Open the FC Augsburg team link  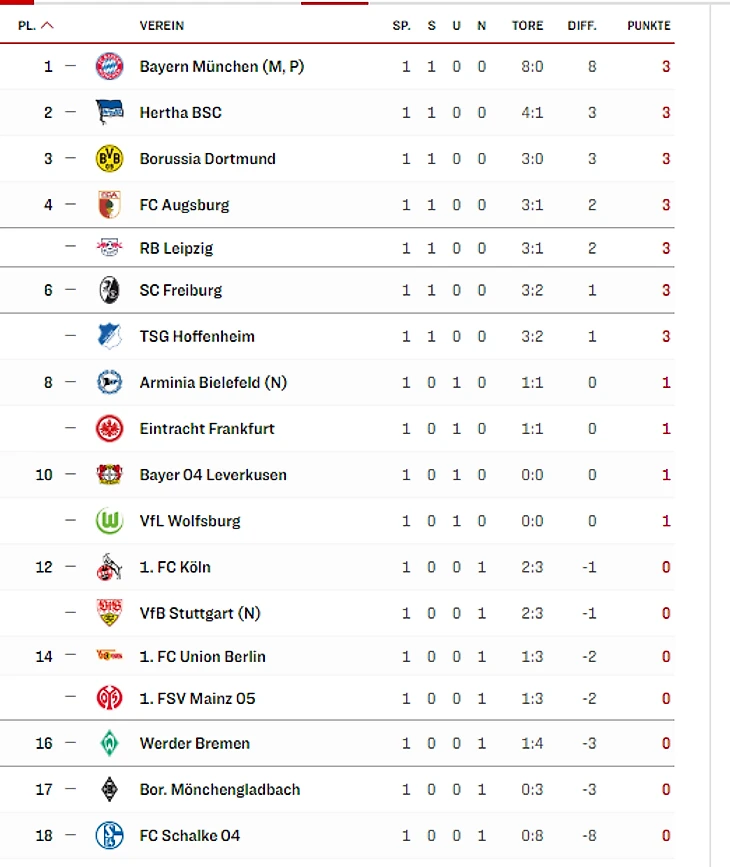pos(184,205)
